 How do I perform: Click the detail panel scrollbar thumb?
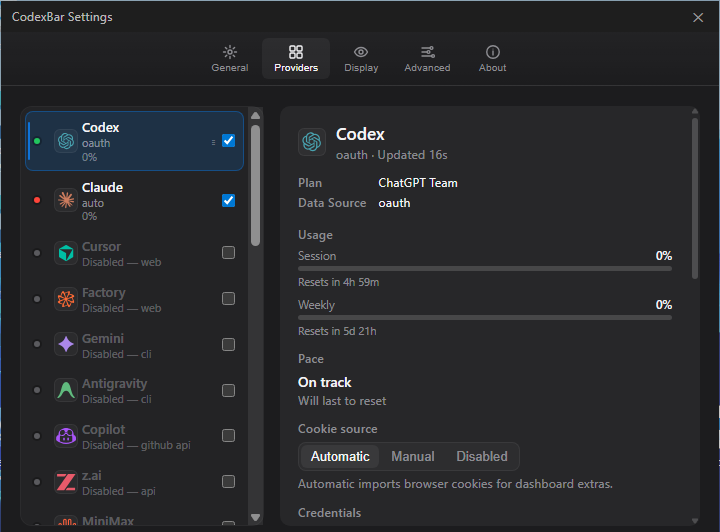[695, 198]
